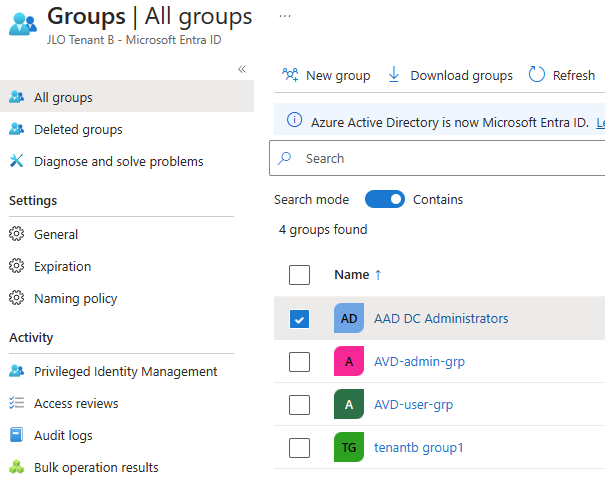
Task: Follow the learn more link in banner
Action: [x=601, y=122]
